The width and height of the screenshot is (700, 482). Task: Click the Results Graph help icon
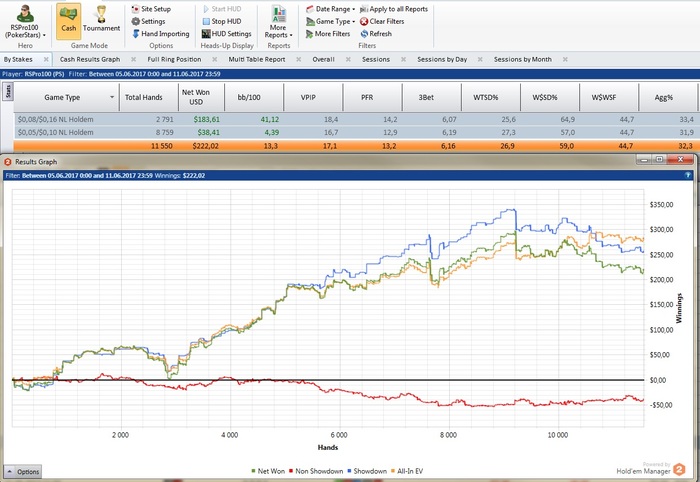click(688, 175)
